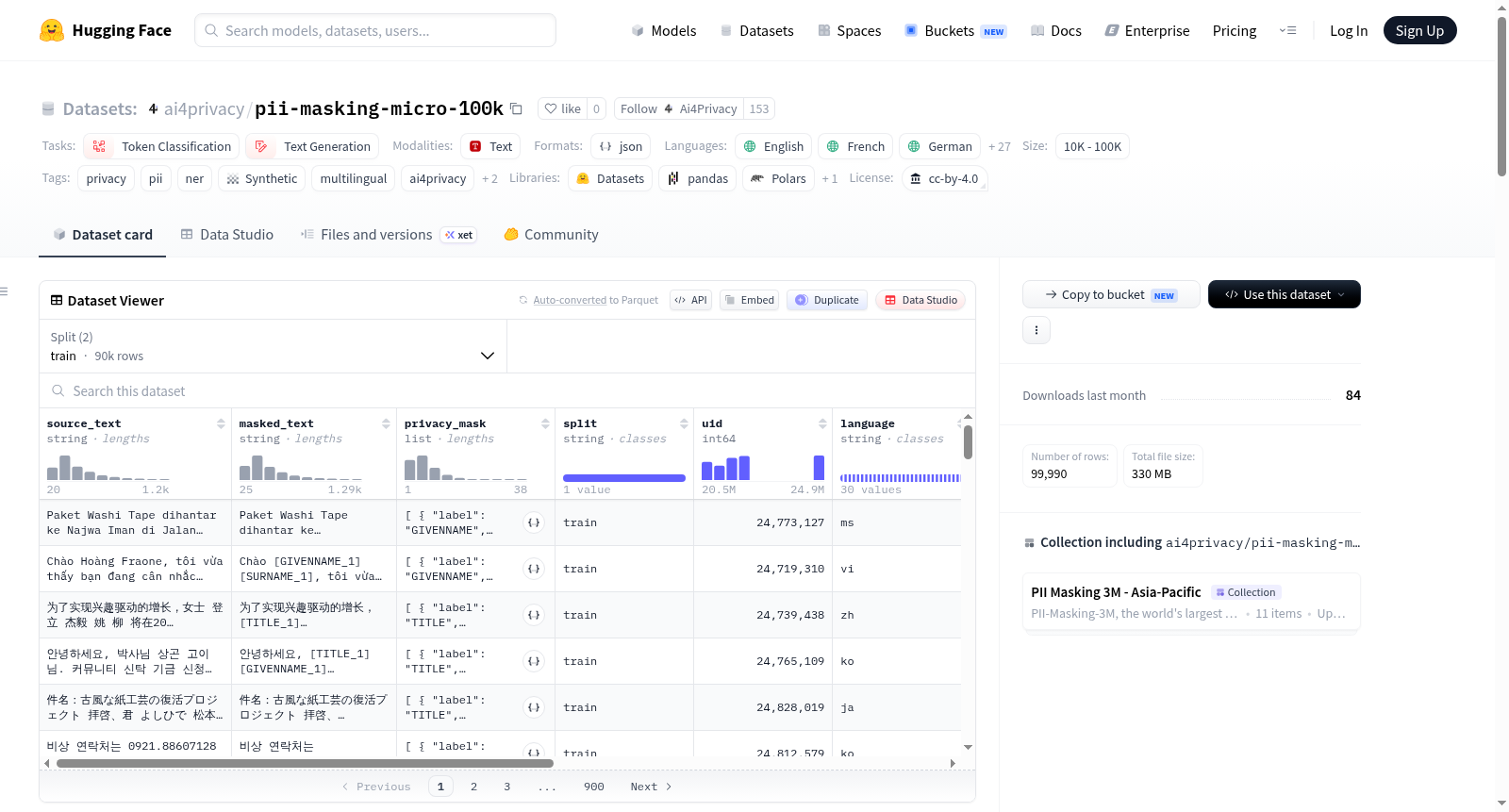Open the PII Masking 3M - Asia-Pacific collection

[1191, 602]
